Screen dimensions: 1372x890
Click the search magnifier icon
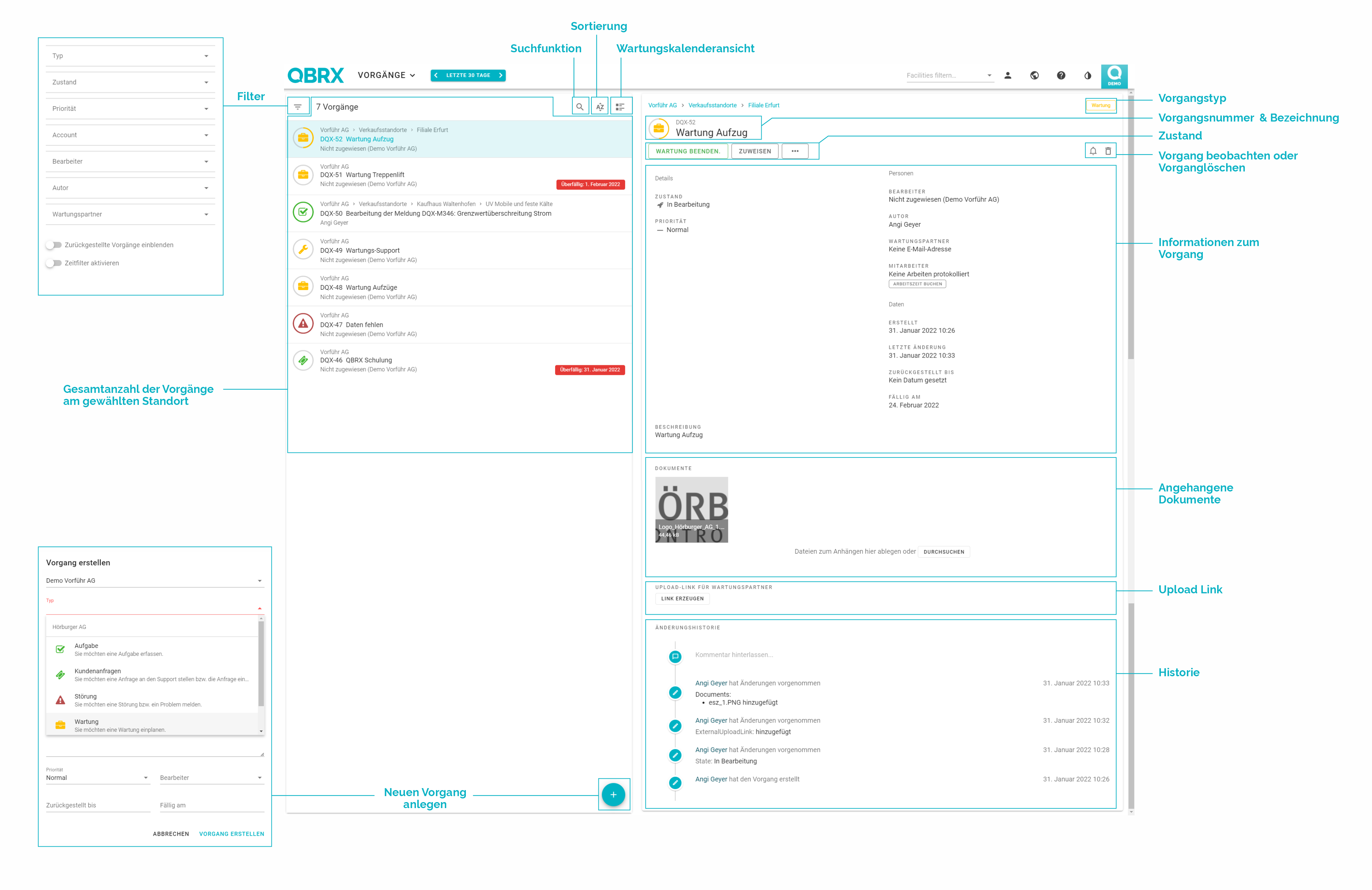pos(580,107)
